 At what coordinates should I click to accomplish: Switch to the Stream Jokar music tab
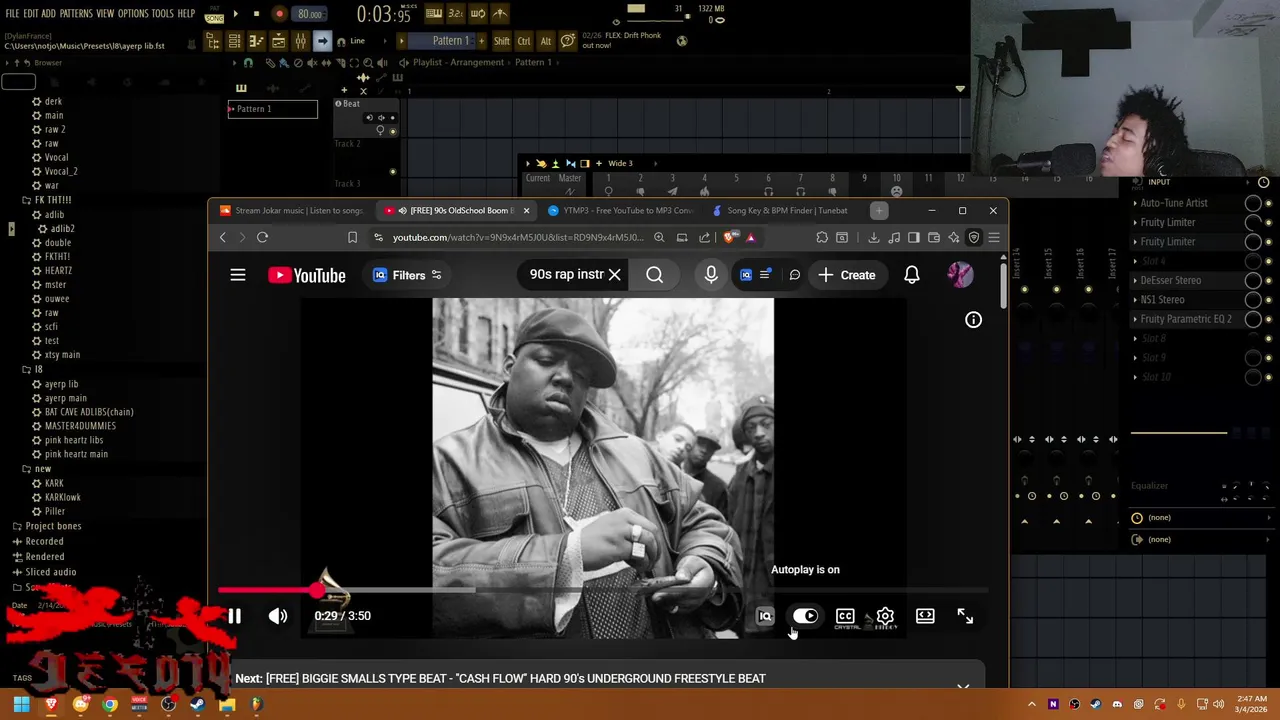[291, 211]
